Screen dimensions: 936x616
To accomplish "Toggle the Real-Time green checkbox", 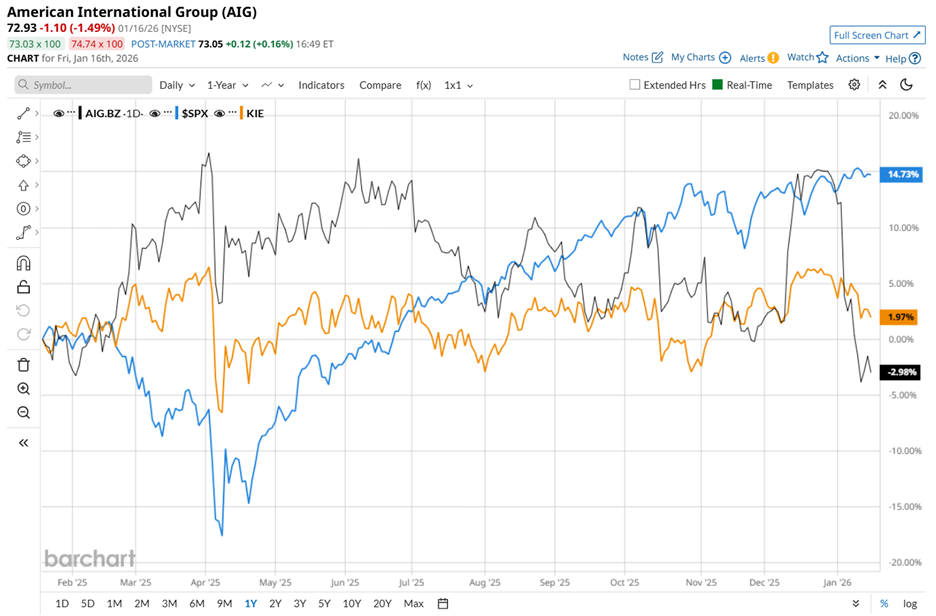I will (717, 85).
